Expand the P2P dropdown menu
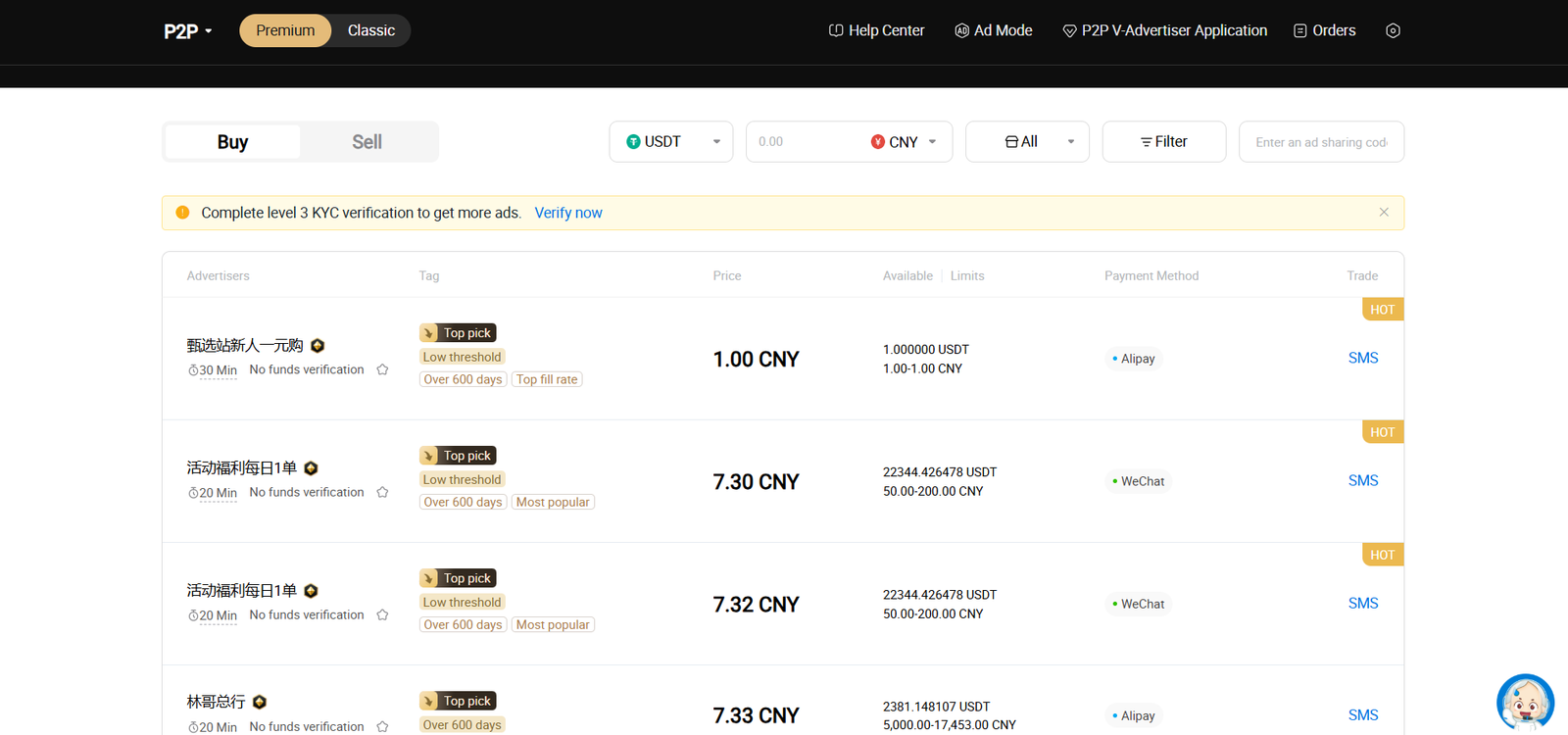The image size is (1568, 735). [x=187, y=31]
